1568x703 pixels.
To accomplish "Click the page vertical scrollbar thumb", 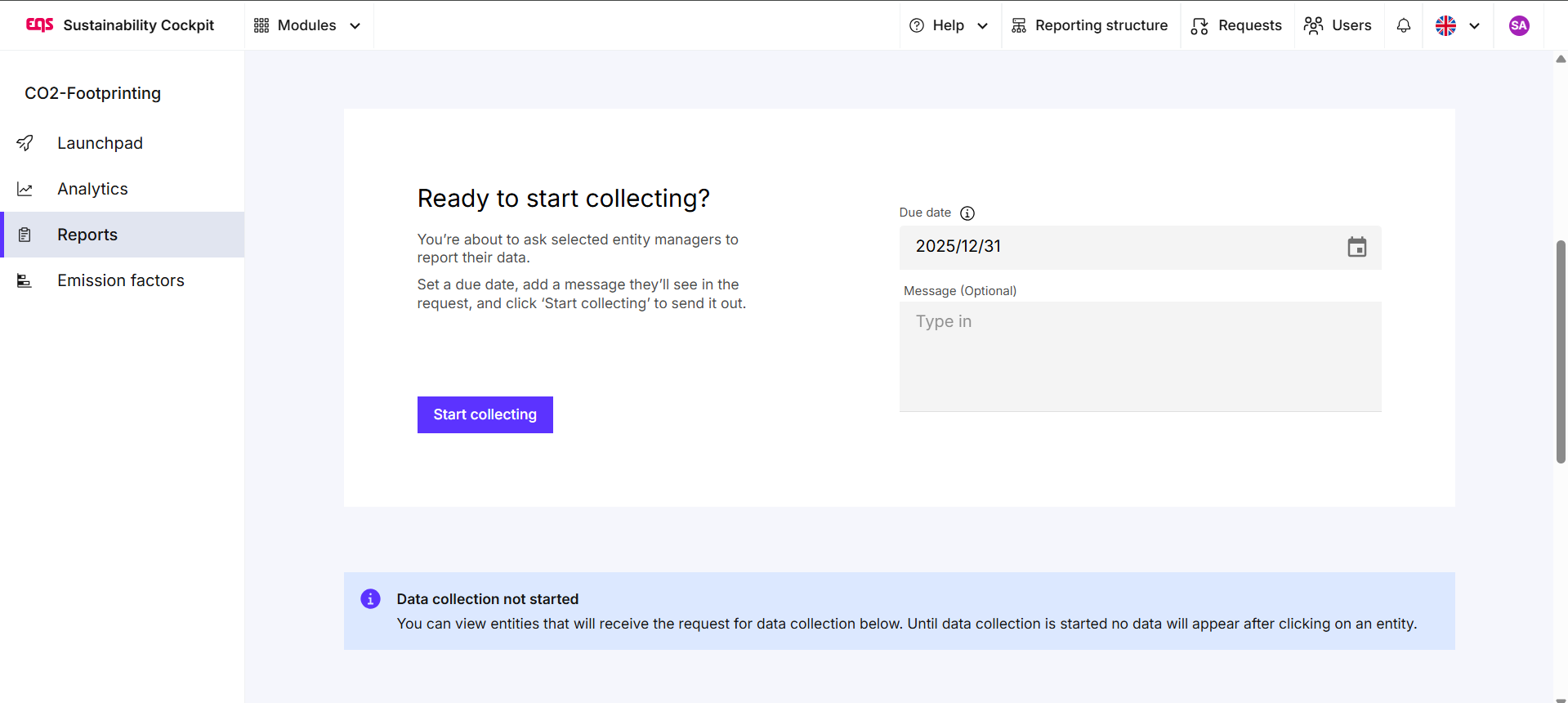I will [x=1561, y=351].
